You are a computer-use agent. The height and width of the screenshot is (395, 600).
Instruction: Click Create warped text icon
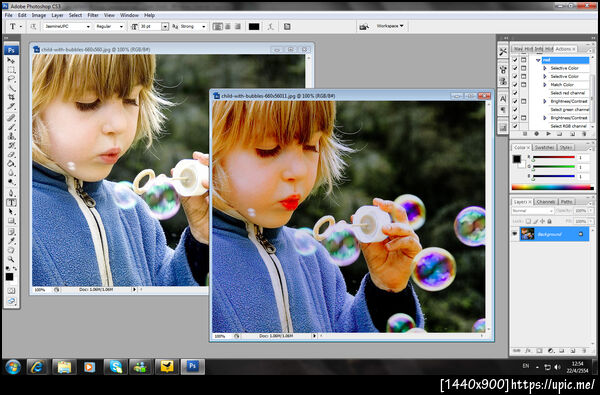[271, 26]
